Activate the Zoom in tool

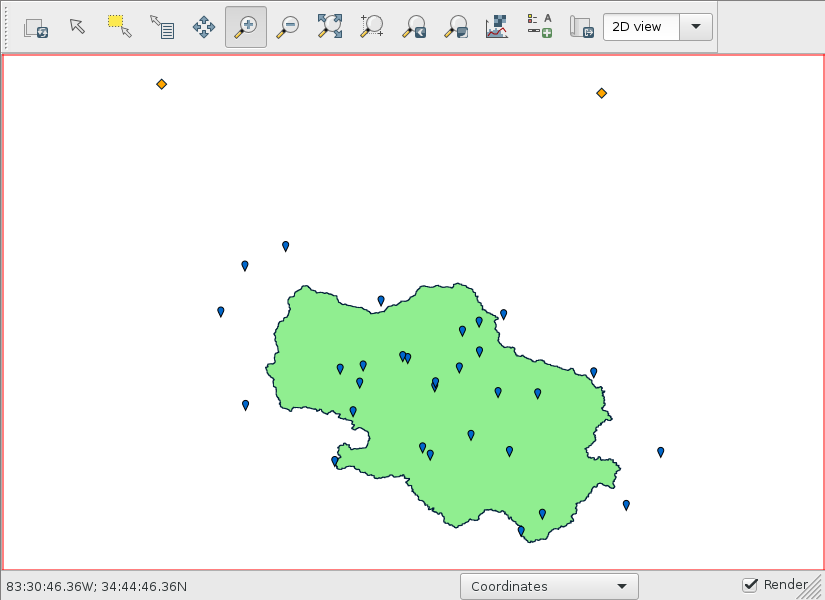[x=246, y=27]
